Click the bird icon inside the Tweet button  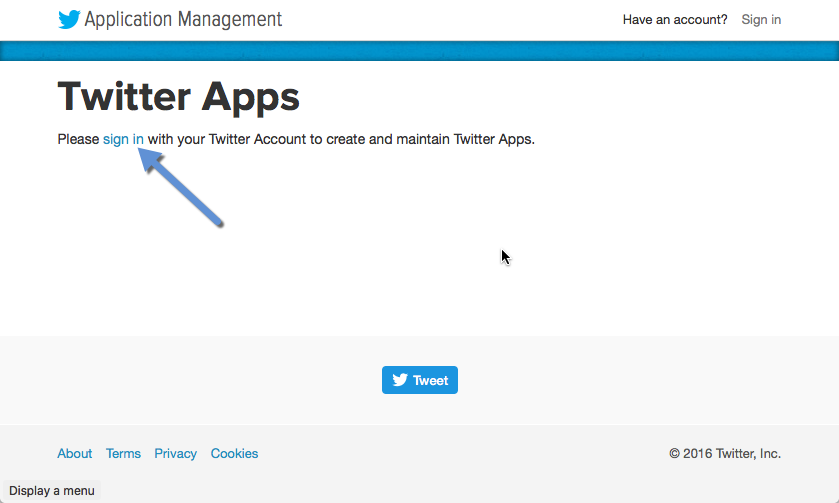[400, 380]
